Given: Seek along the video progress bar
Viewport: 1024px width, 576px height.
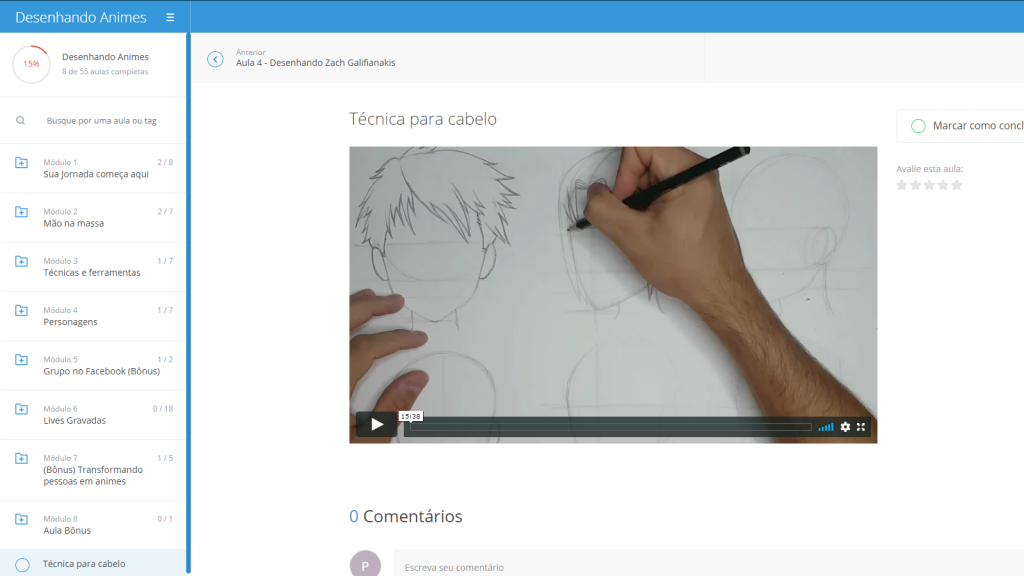Looking at the screenshot, I should click(x=608, y=427).
